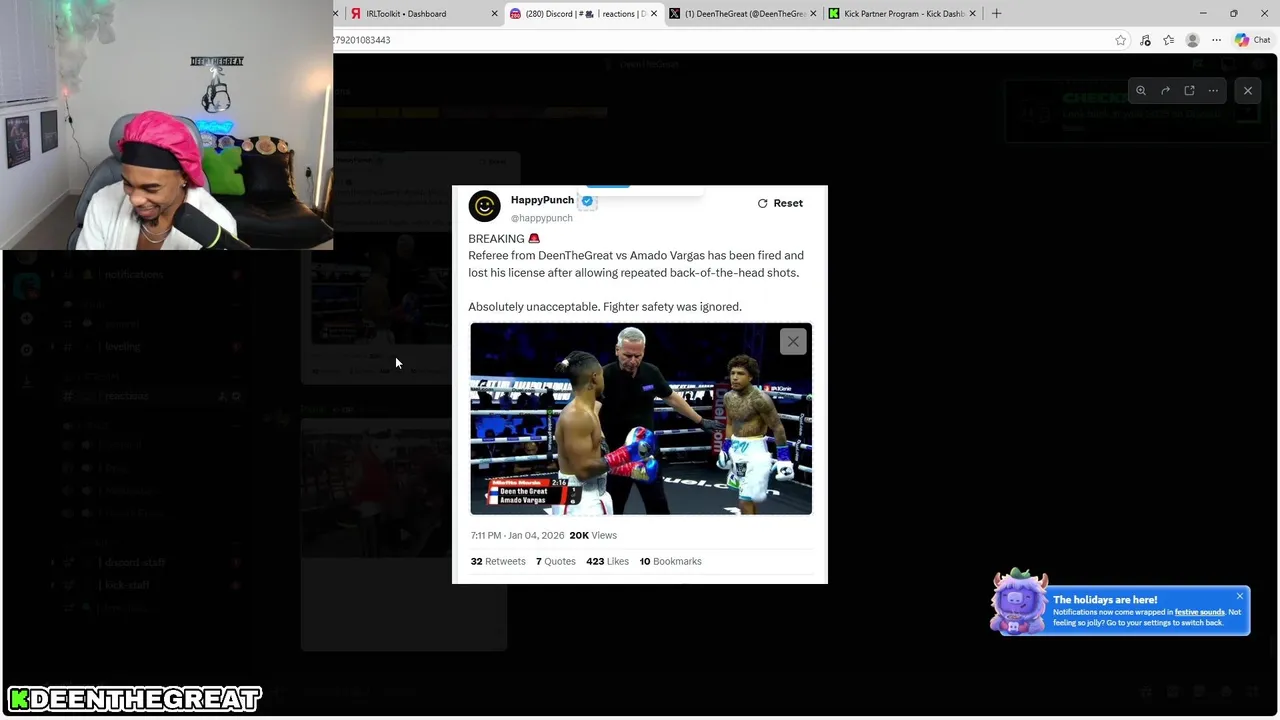Open the image viewer more options menu

click(x=1213, y=91)
